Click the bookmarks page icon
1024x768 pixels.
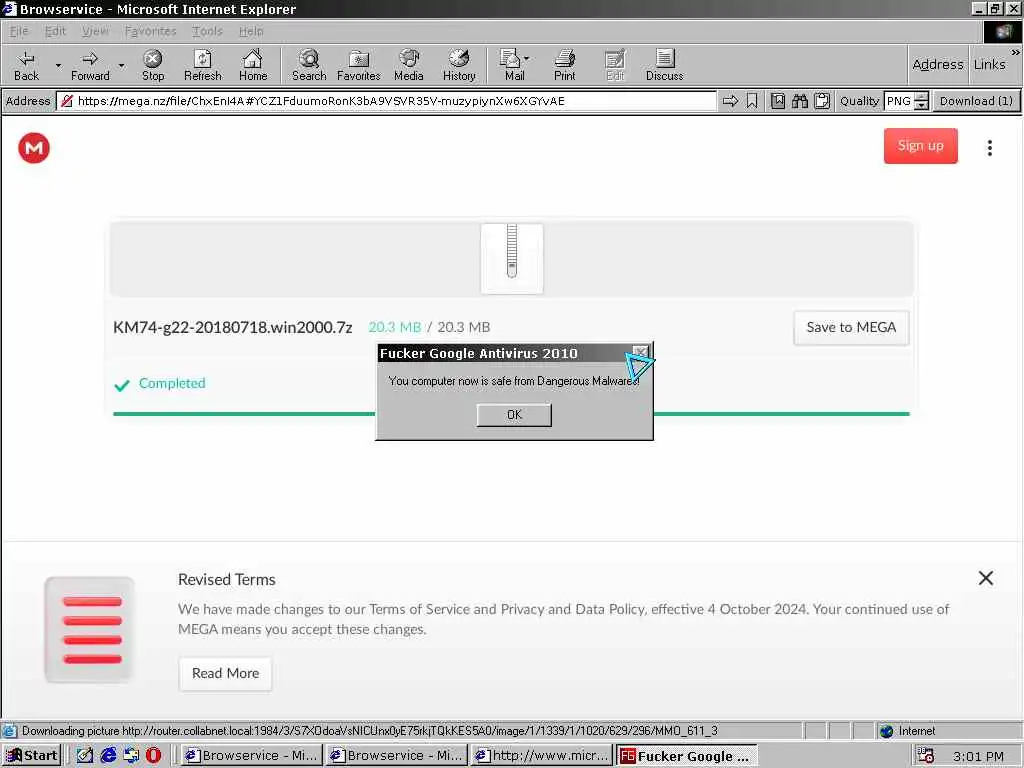tap(777, 101)
